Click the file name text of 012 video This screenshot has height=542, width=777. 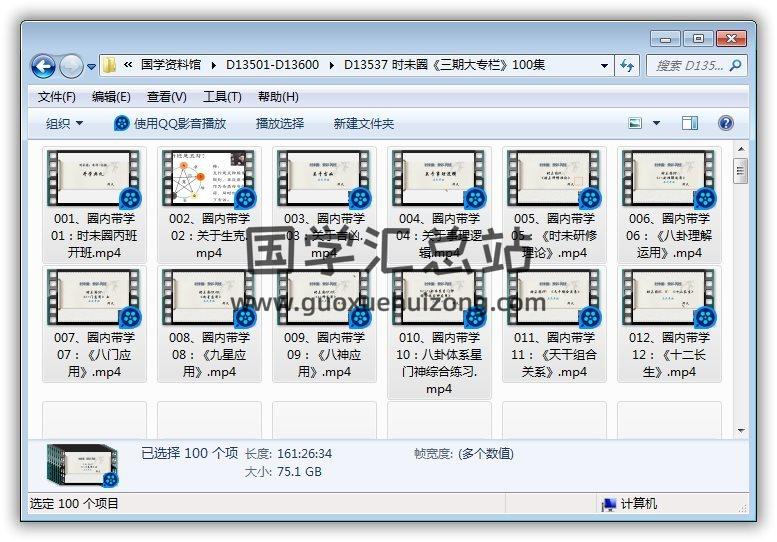click(669, 355)
